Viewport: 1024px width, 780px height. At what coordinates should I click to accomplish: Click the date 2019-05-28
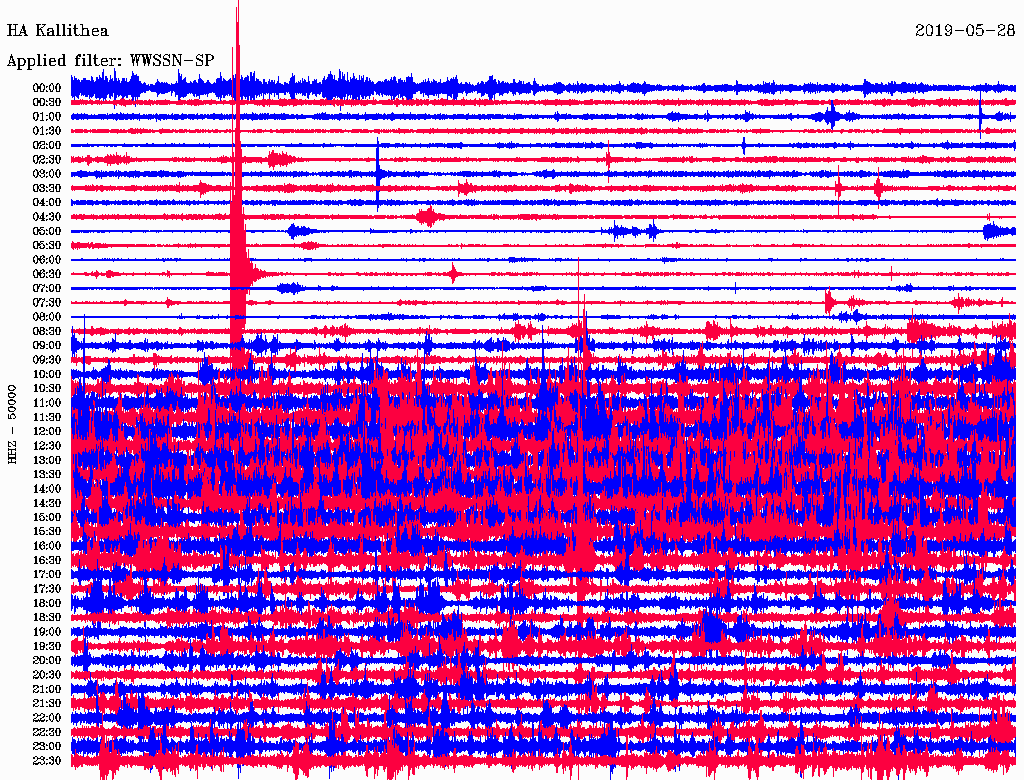(965, 31)
